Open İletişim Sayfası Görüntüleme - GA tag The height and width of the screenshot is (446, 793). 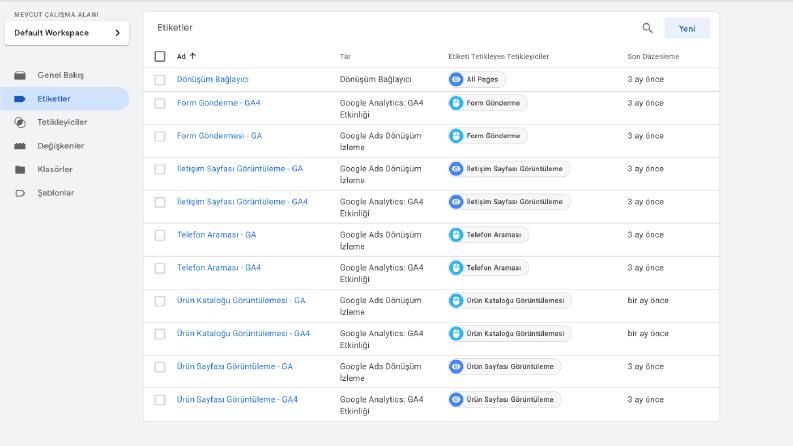point(240,169)
